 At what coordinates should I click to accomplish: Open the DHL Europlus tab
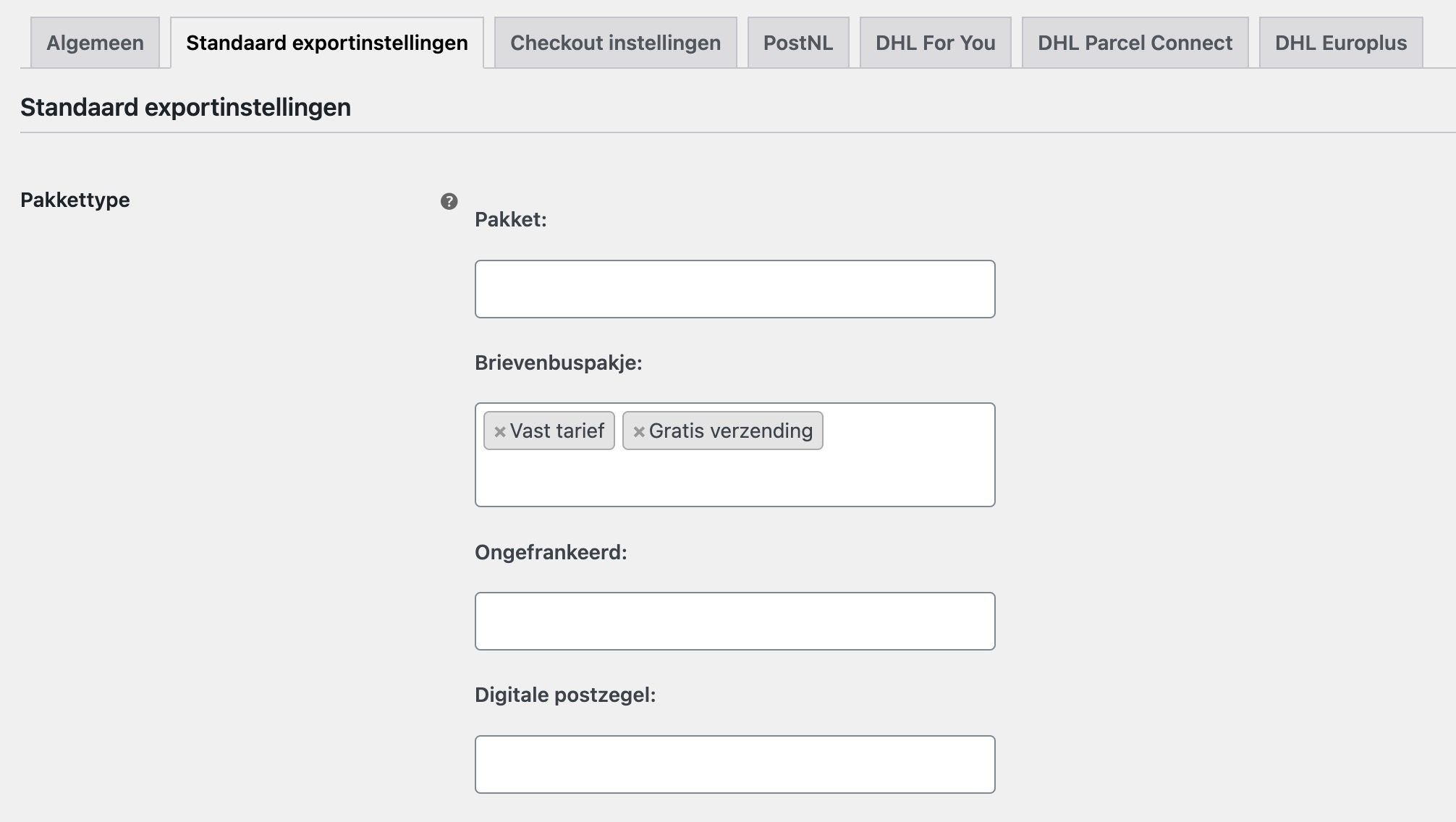[x=1338, y=42]
